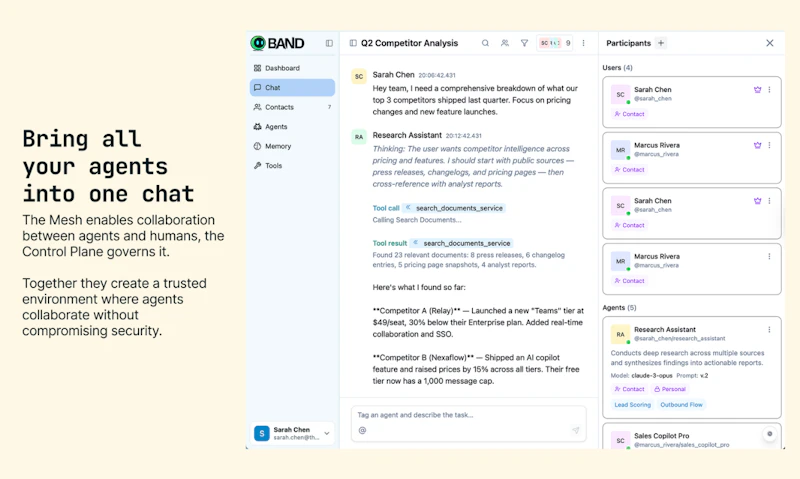Viewport: 800px width, 479px height.
Task: Expand the Sarah Chen account switcher chevron
Action: click(327, 433)
